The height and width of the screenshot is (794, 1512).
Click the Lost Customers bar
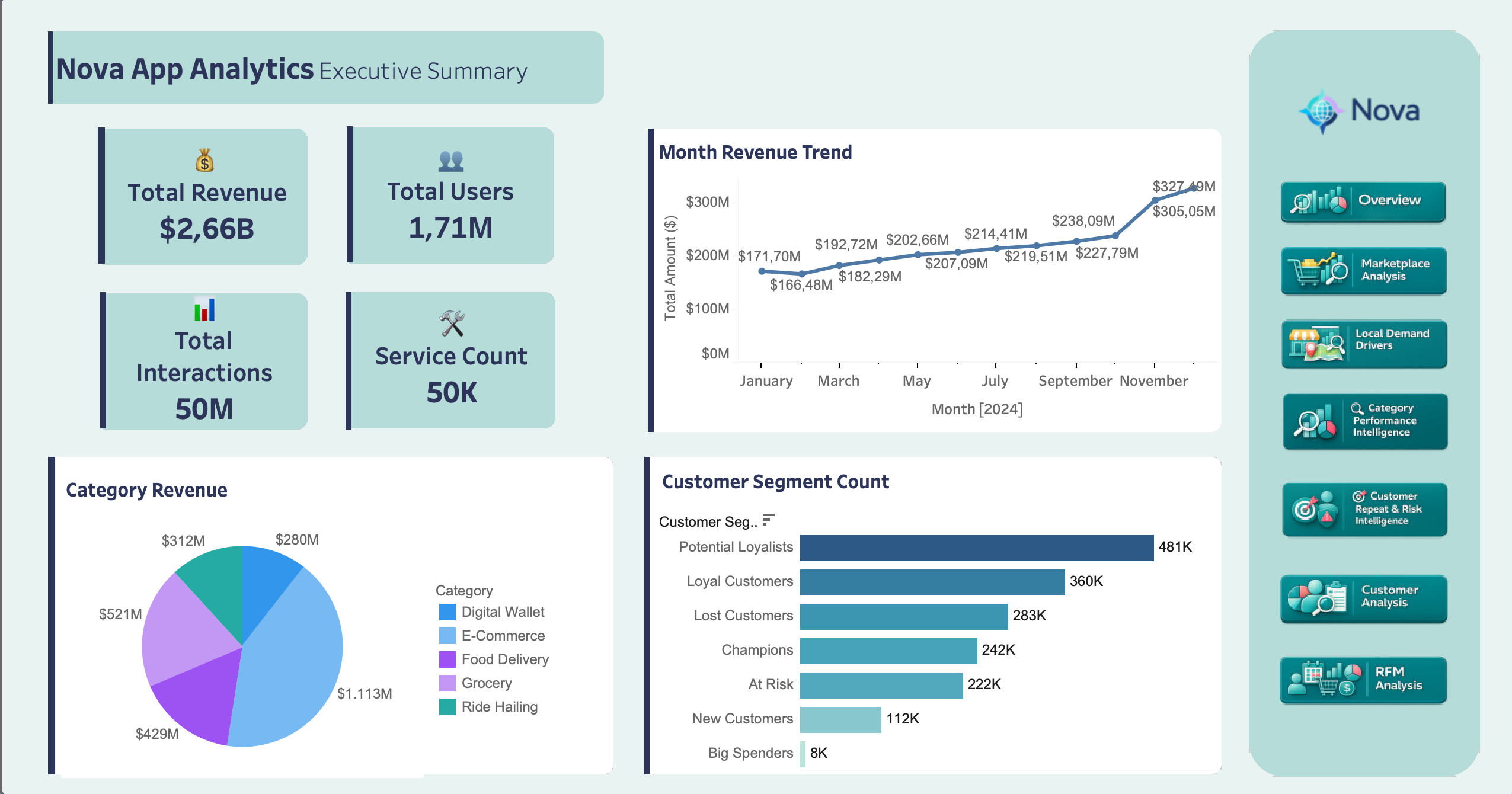(x=904, y=616)
